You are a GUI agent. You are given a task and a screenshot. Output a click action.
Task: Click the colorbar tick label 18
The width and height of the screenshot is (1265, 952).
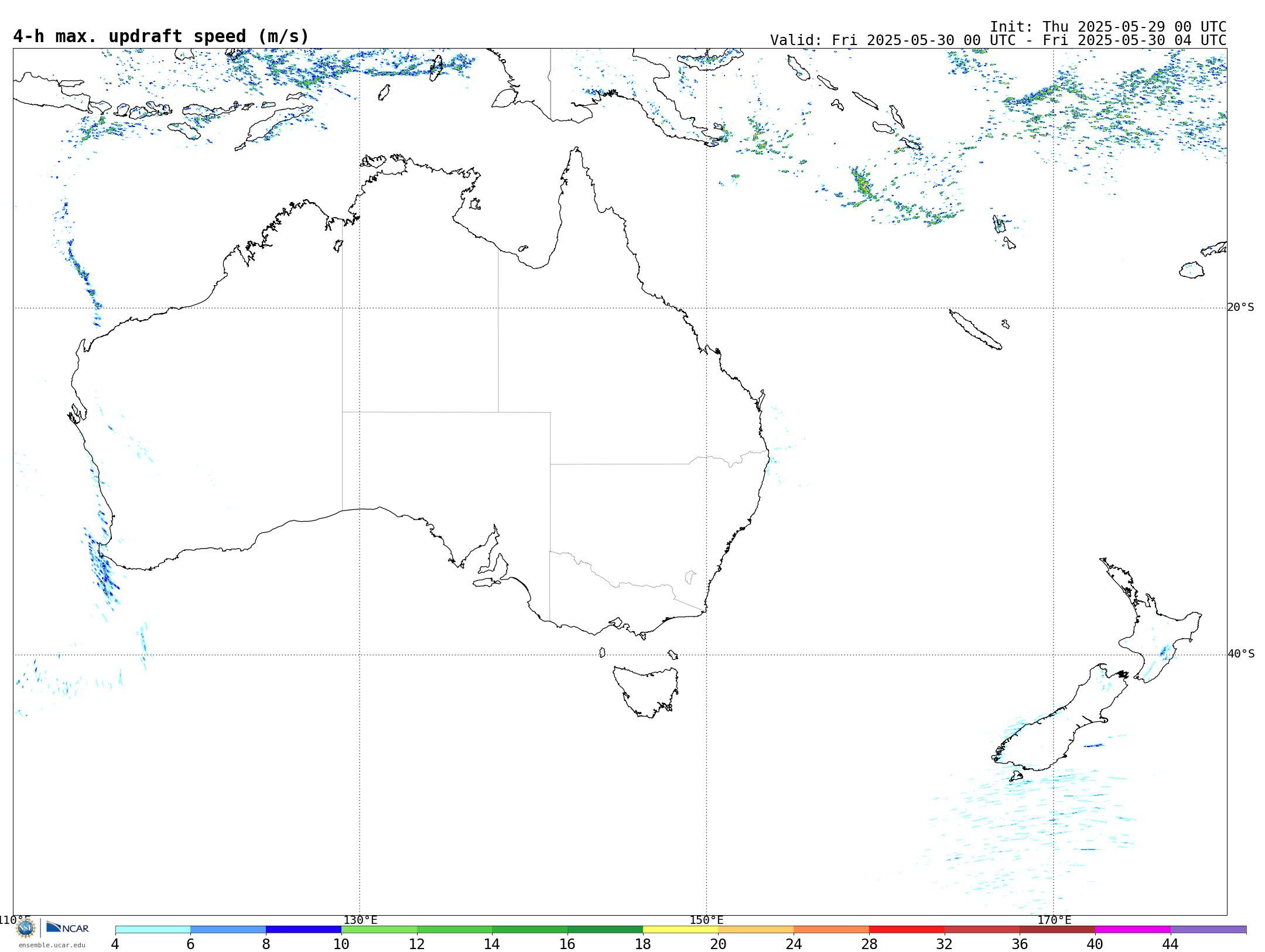(x=643, y=944)
